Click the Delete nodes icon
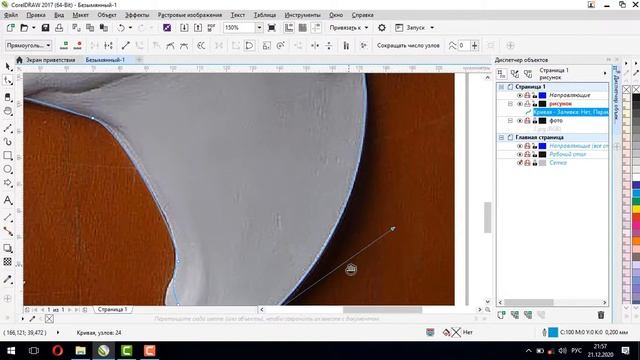640x360 pixels. coord(78,45)
